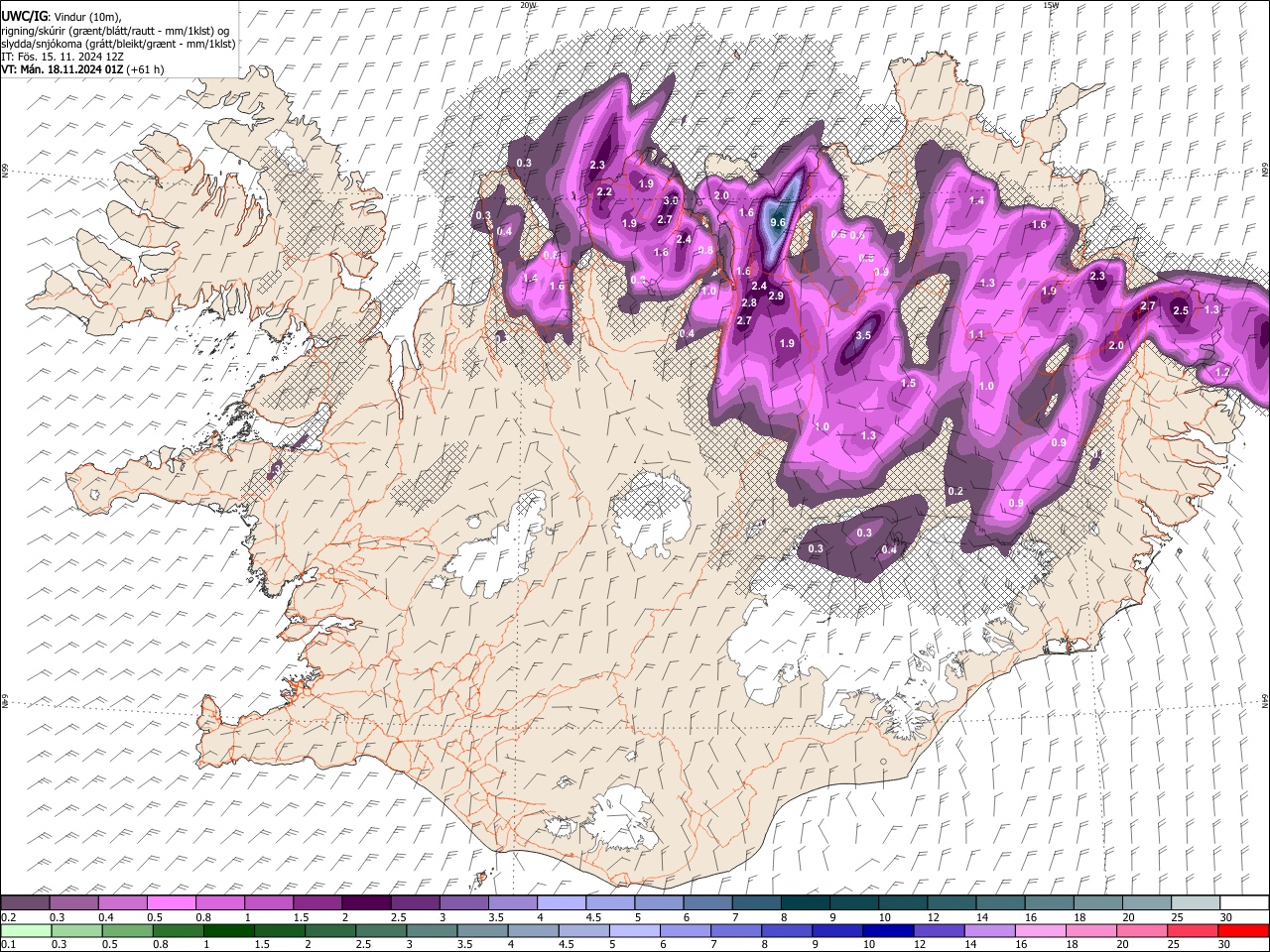Click the 'IT: Fös. 15. 11. 2024 12Z' line
The width and height of the screenshot is (1270, 952).
[x=63, y=57]
